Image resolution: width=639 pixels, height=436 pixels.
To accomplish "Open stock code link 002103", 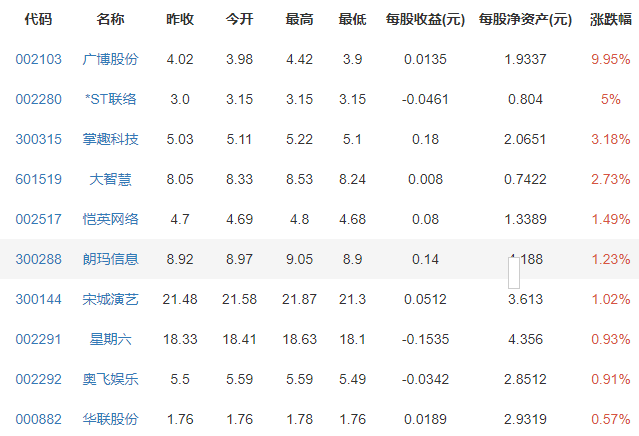I will pyautogui.click(x=38, y=59).
